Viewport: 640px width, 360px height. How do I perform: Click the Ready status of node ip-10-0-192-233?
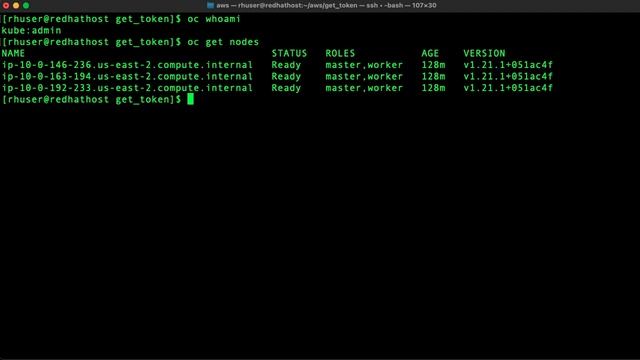pyautogui.click(x=286, y=88)
